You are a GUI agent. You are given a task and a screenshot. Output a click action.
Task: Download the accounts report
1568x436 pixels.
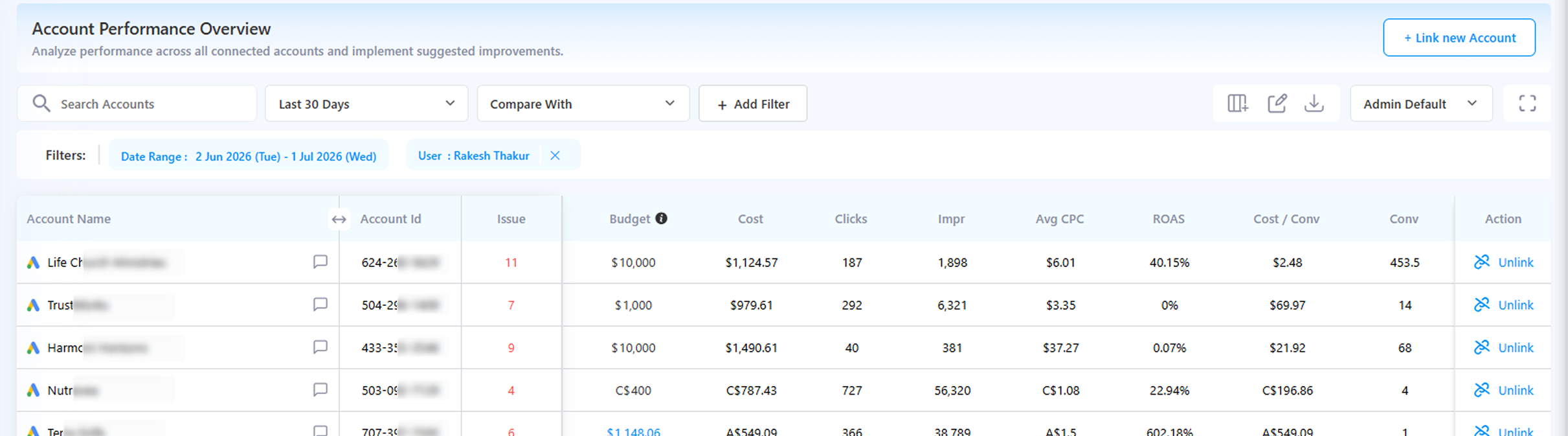(1314, 103)
